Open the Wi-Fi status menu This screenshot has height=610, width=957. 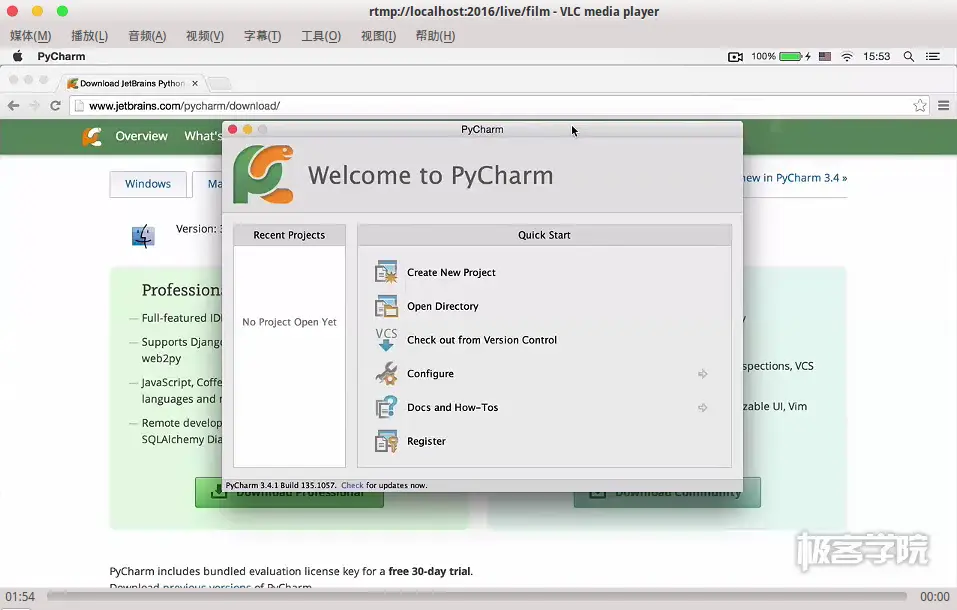pos(847,56)
